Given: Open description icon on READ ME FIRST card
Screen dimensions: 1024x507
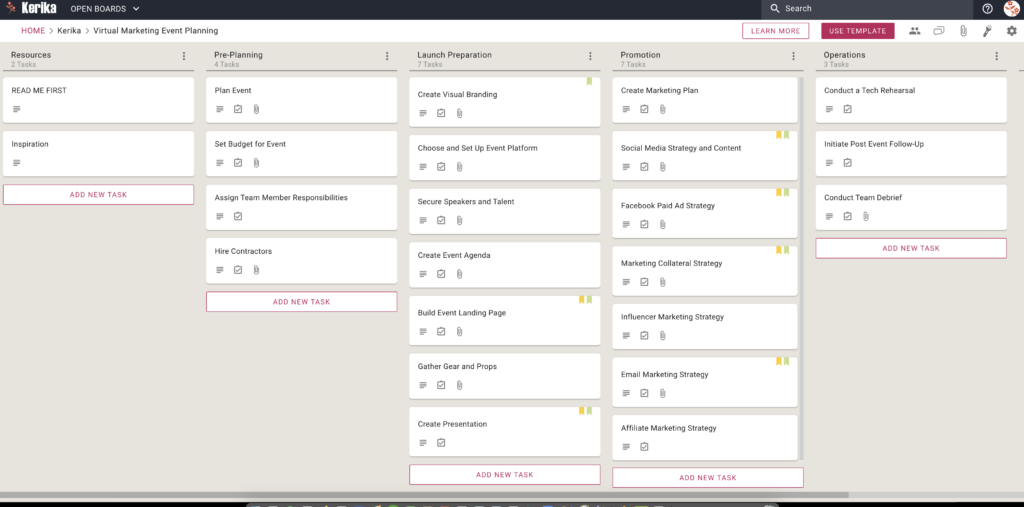Looking at the screenshot, I should [16, 109].
